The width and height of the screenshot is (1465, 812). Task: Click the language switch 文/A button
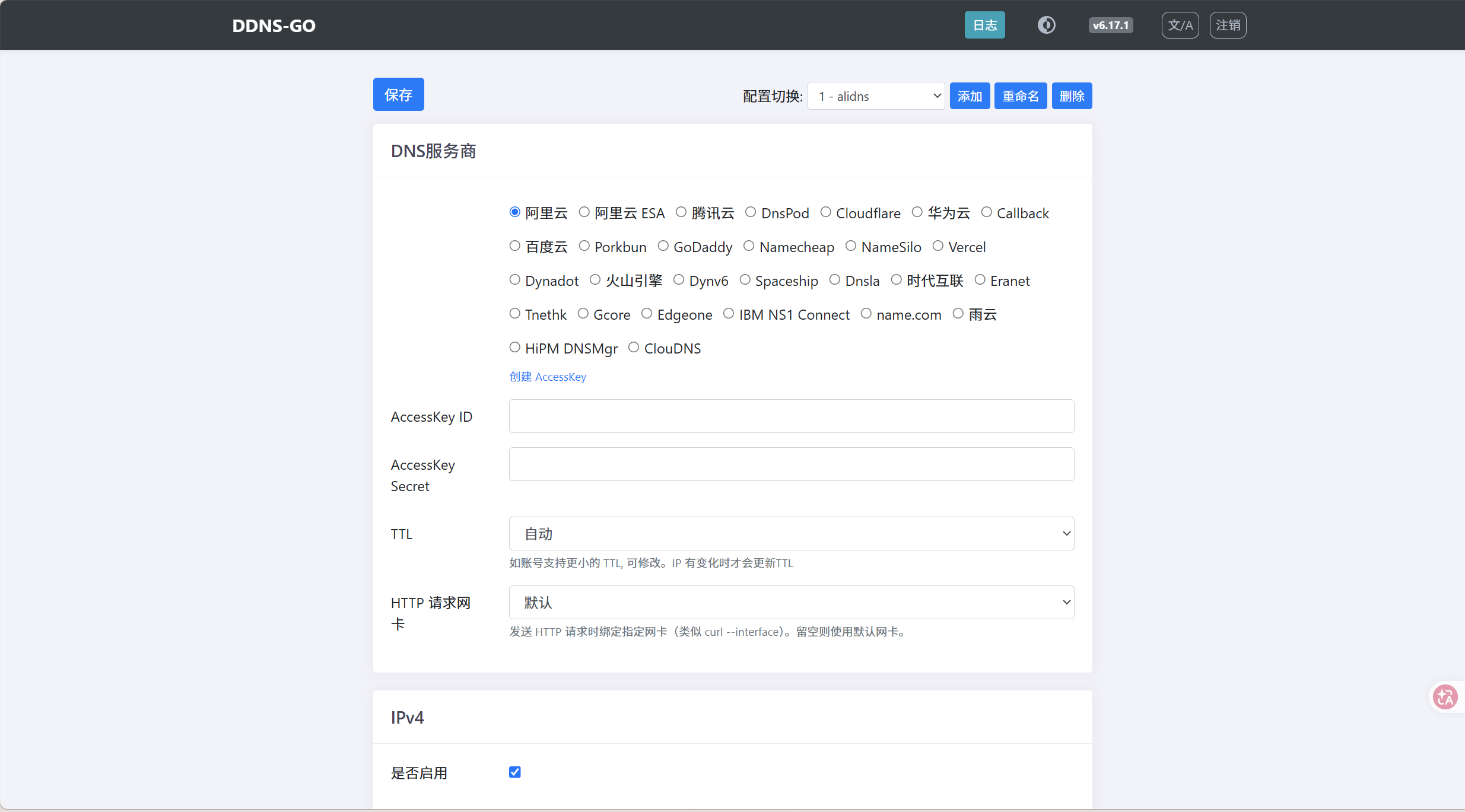pos(1180,25)
